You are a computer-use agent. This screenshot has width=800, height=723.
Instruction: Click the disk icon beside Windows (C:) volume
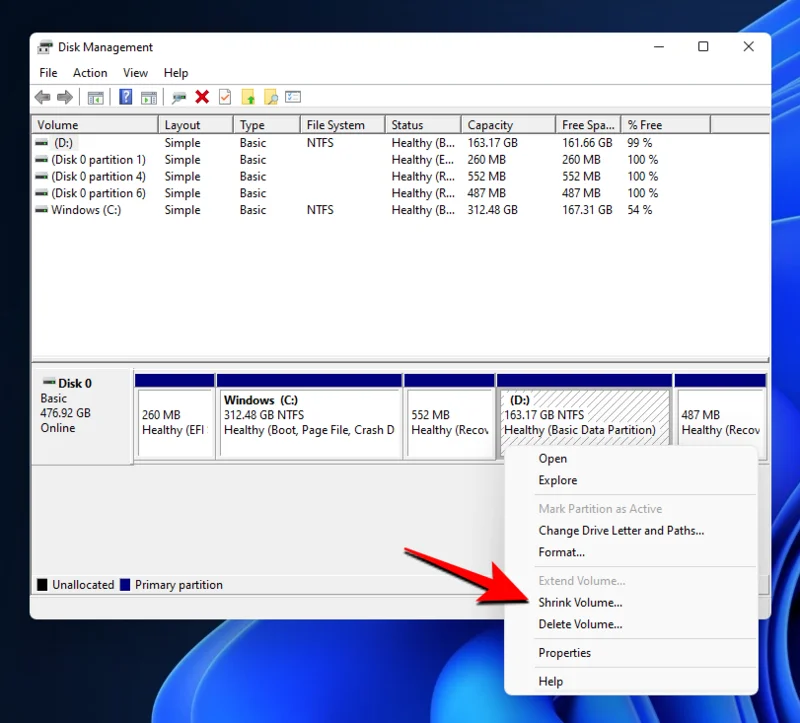click(x=39, y=210)
